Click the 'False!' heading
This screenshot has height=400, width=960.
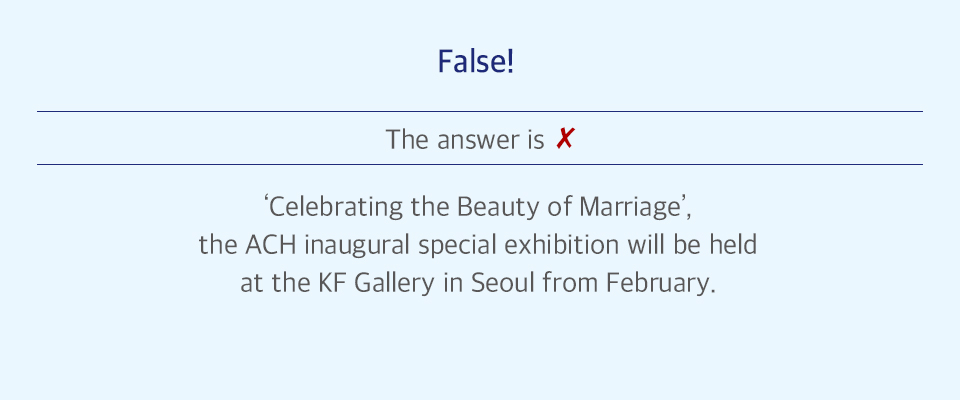(x=476, y=61)
